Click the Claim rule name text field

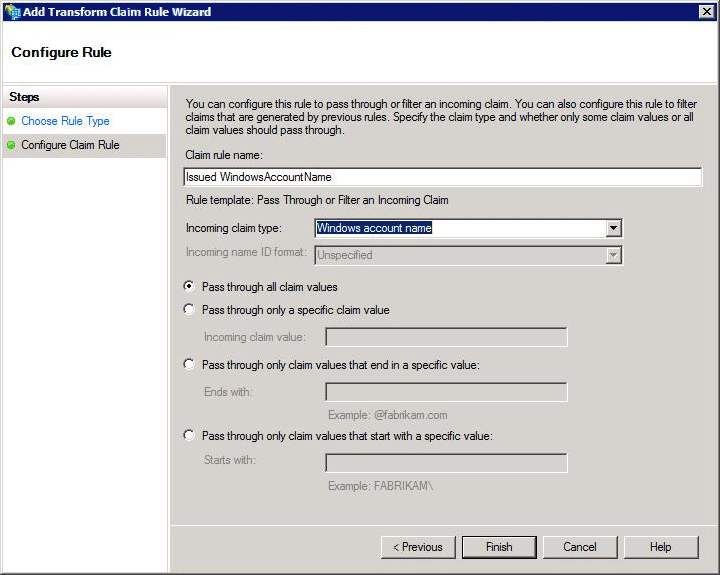[443, 177]
